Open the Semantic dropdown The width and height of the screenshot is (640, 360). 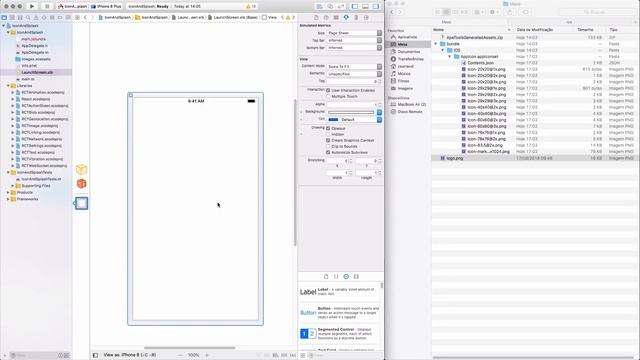tap(354, 74)
